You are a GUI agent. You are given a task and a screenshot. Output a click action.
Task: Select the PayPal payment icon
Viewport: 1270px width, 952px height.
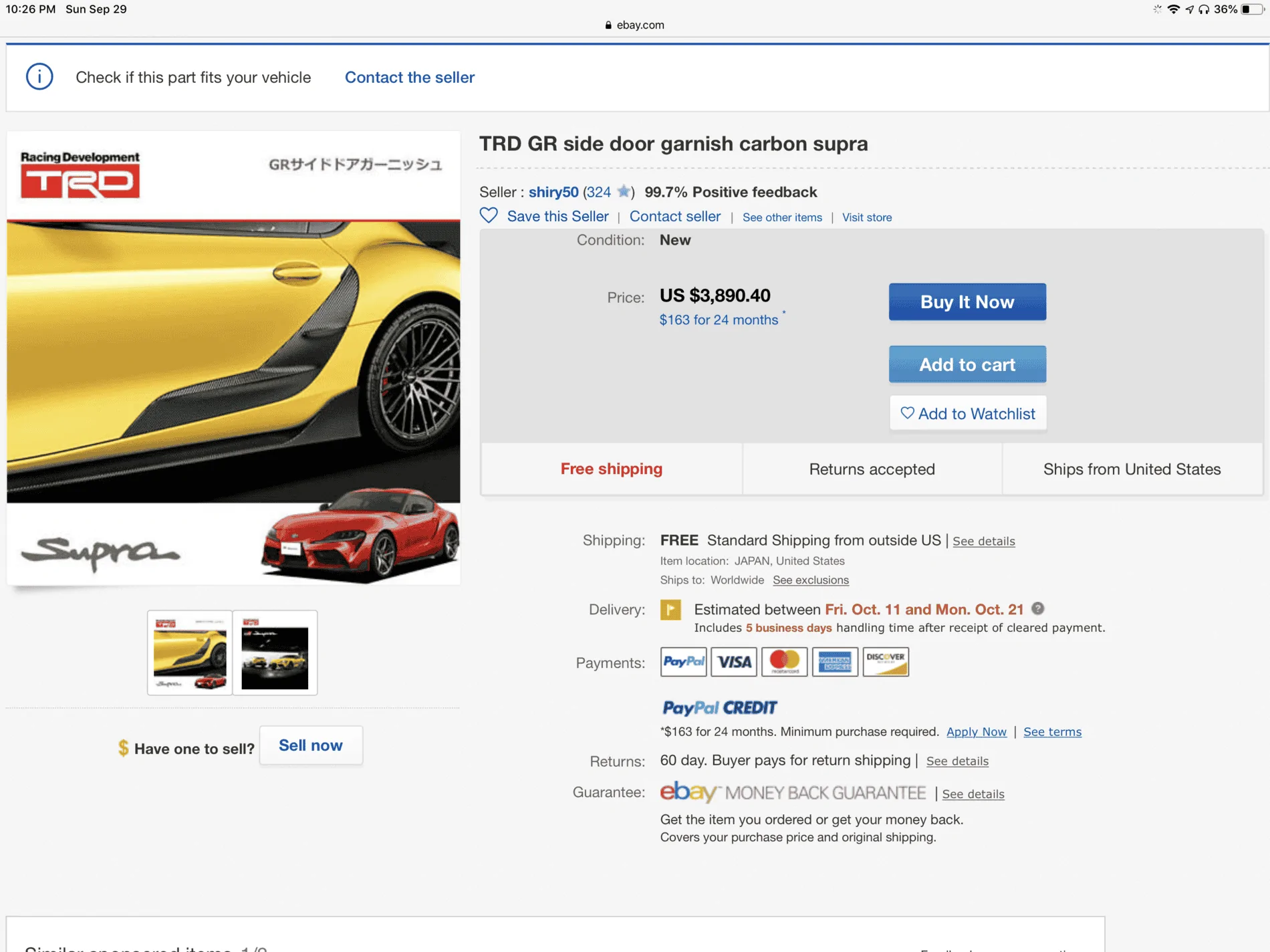683,662
